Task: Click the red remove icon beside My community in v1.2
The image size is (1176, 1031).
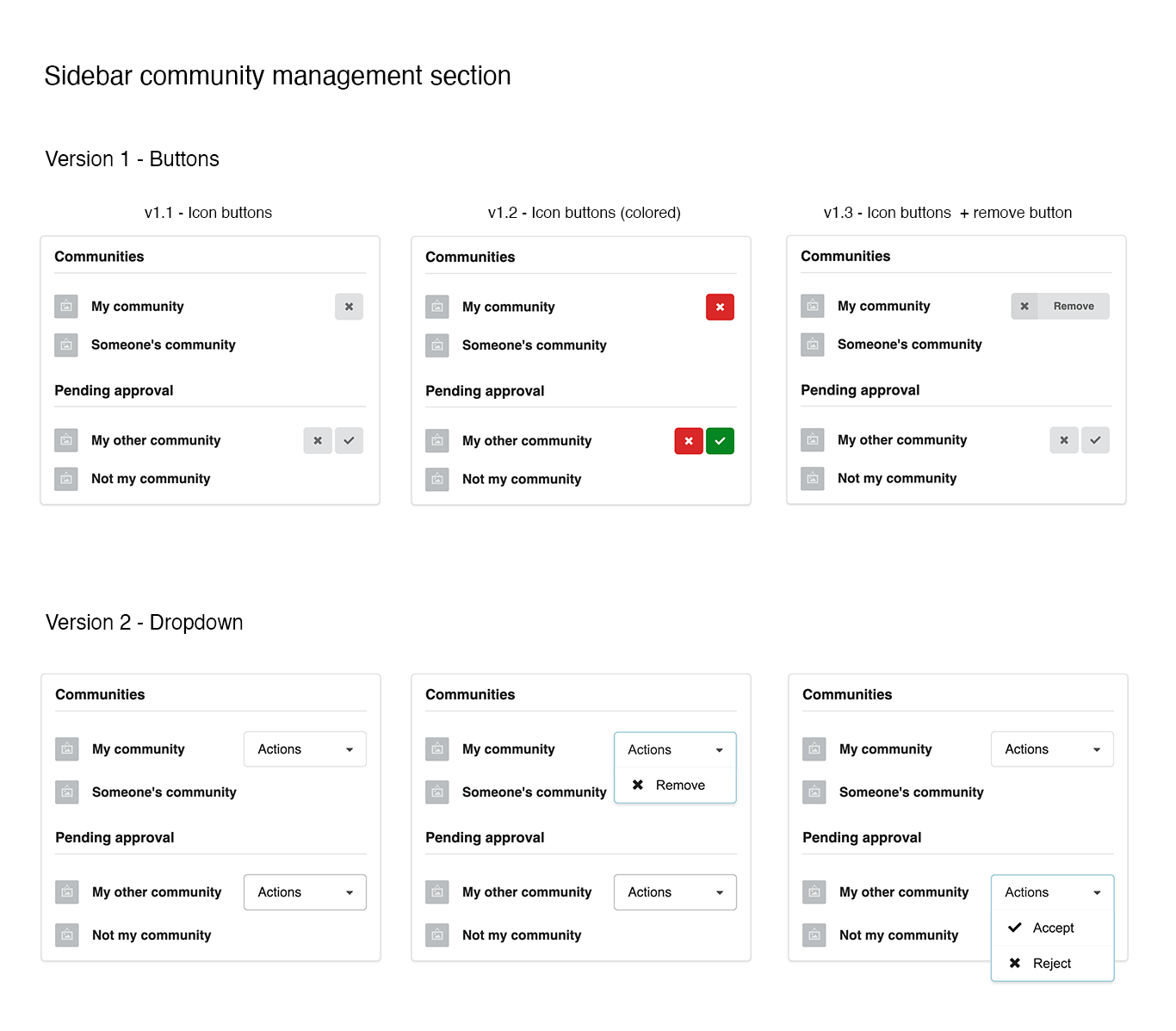Action: point(720,307)
